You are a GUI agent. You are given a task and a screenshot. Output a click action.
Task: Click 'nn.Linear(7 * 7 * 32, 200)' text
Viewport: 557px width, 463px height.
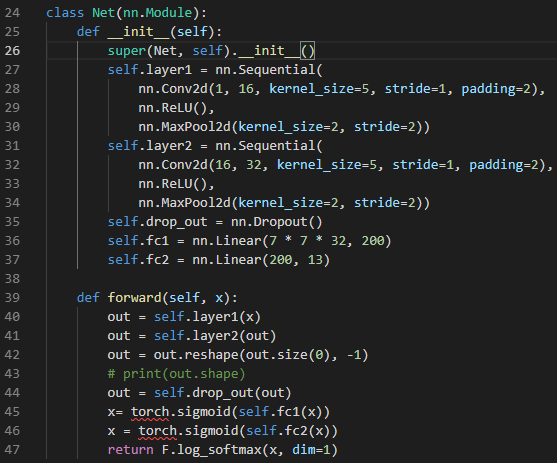coord(292,241)
